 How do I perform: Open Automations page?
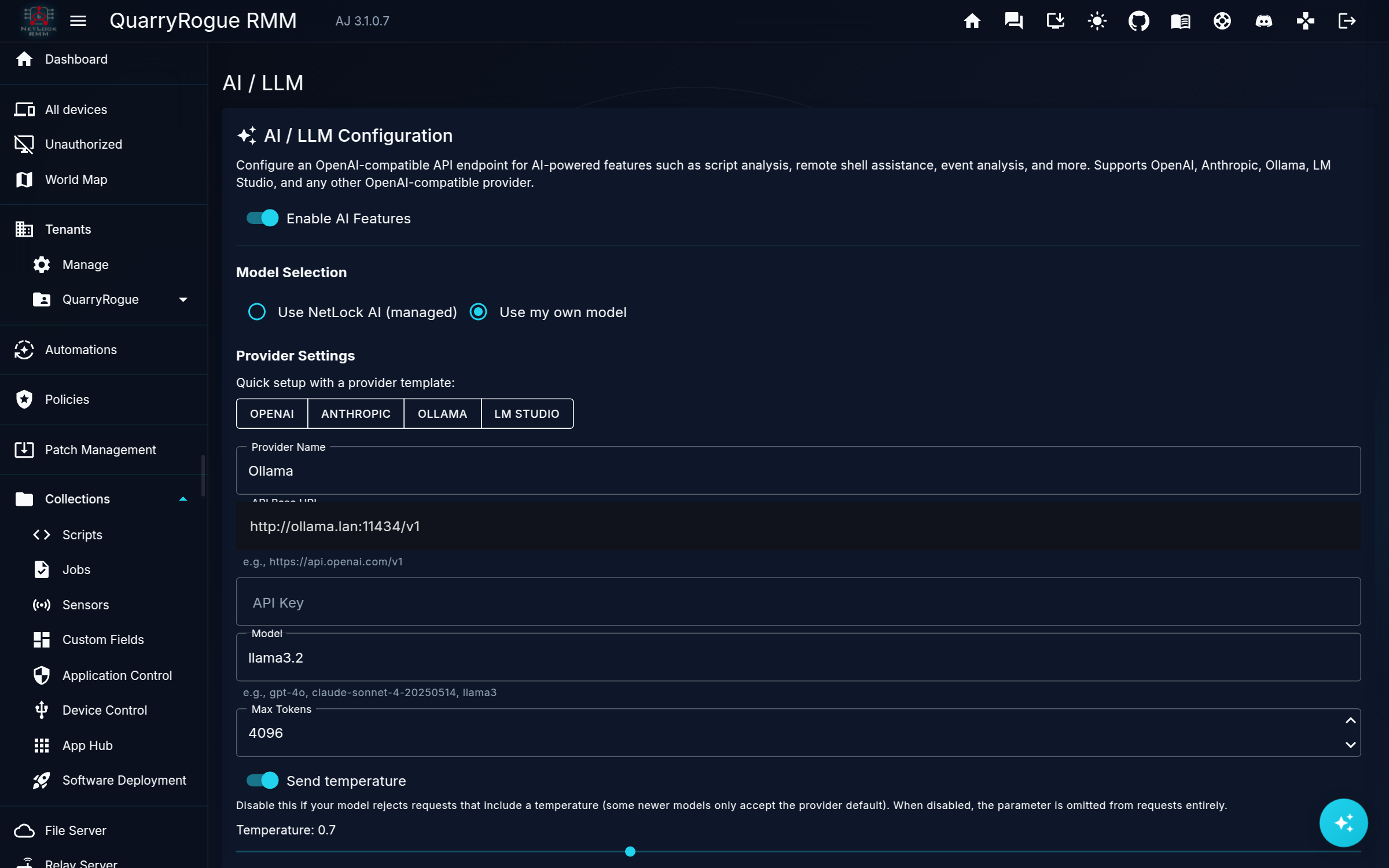[x=104, y=350]
